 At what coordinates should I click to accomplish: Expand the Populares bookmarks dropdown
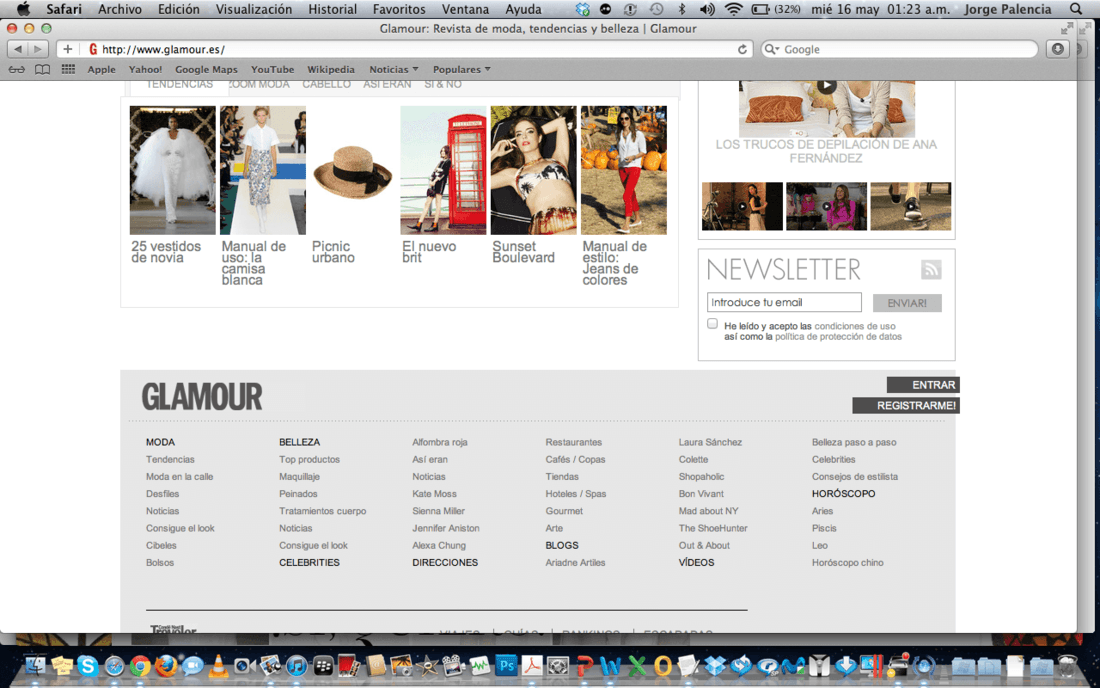pyautogui.click(x=462, y=69)
